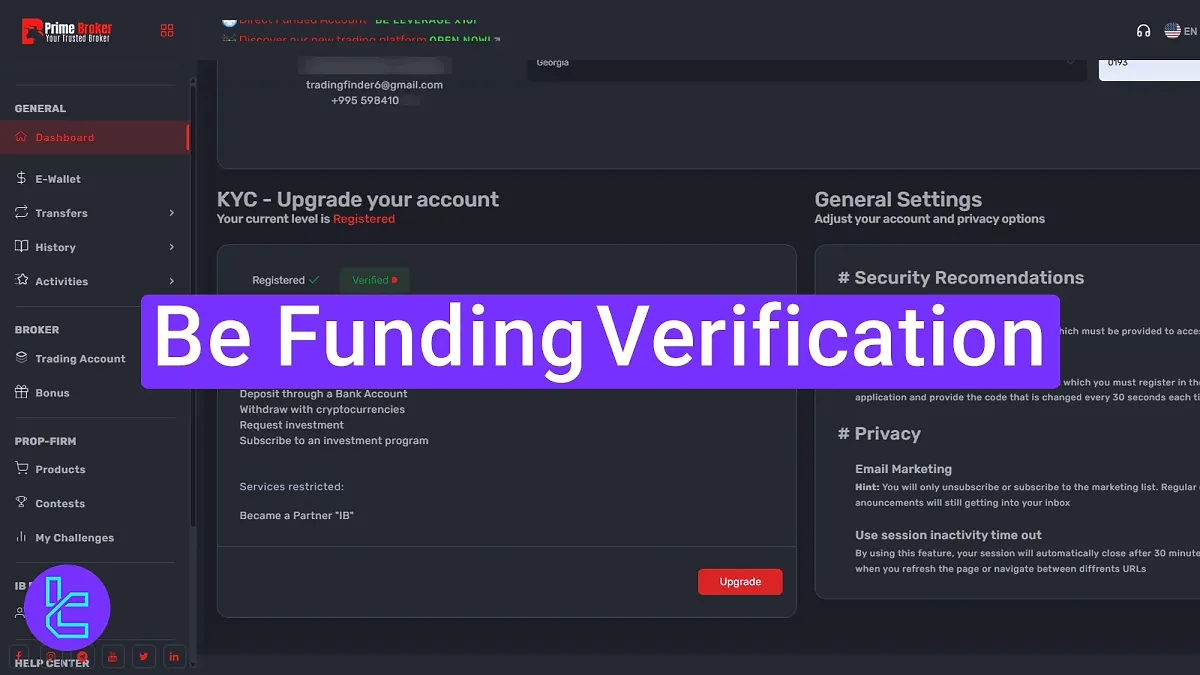Switch to the Verified tab
Viewport: 1200px width, 675px height.
click(x=374, y=280)
